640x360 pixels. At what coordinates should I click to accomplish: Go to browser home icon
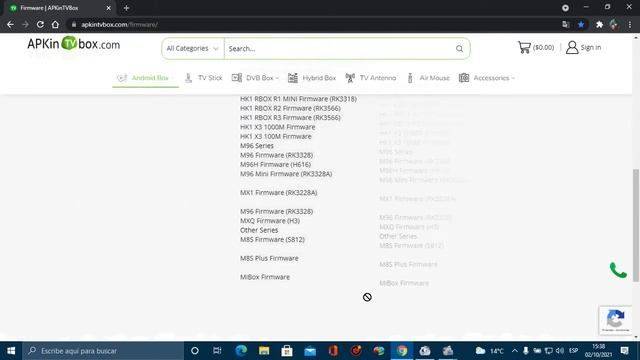[x=55, y=24]
